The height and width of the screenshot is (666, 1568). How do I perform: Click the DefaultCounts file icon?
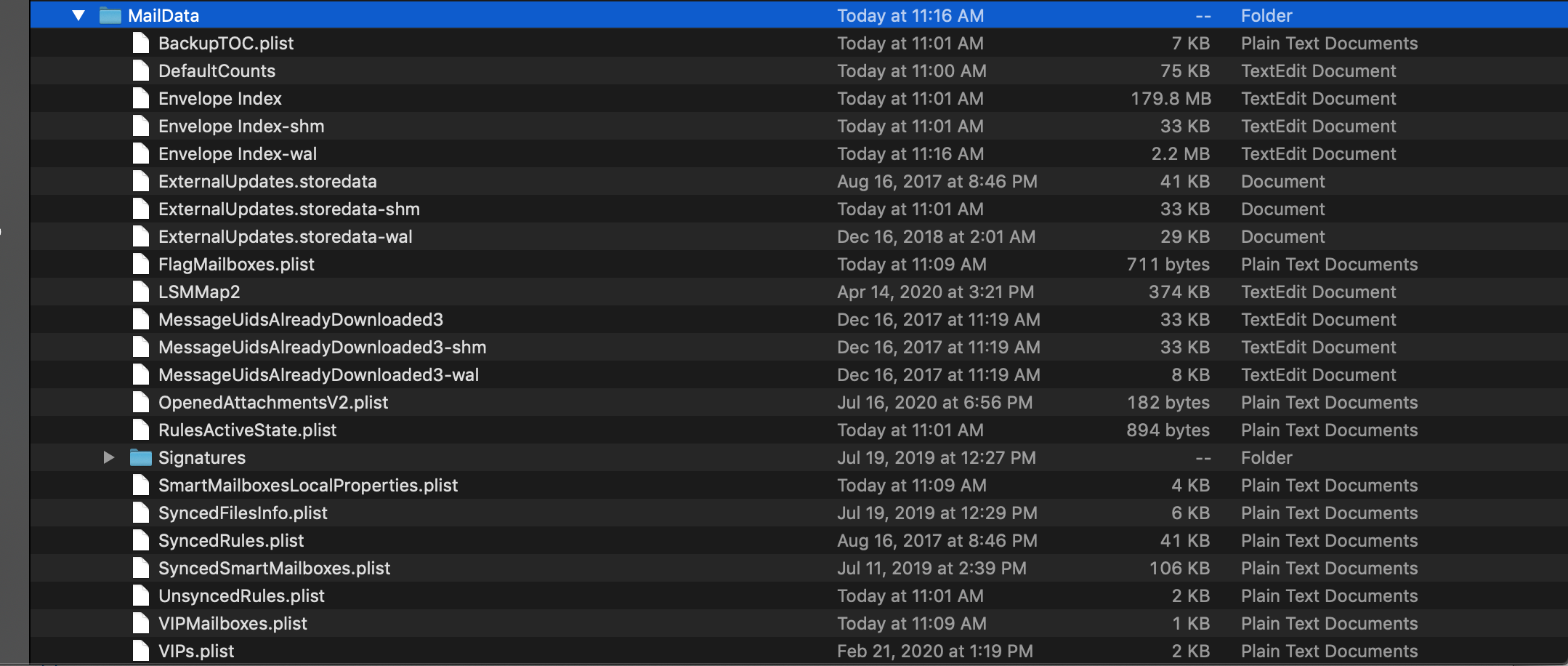pyautogui.click(x=141, y=71)
